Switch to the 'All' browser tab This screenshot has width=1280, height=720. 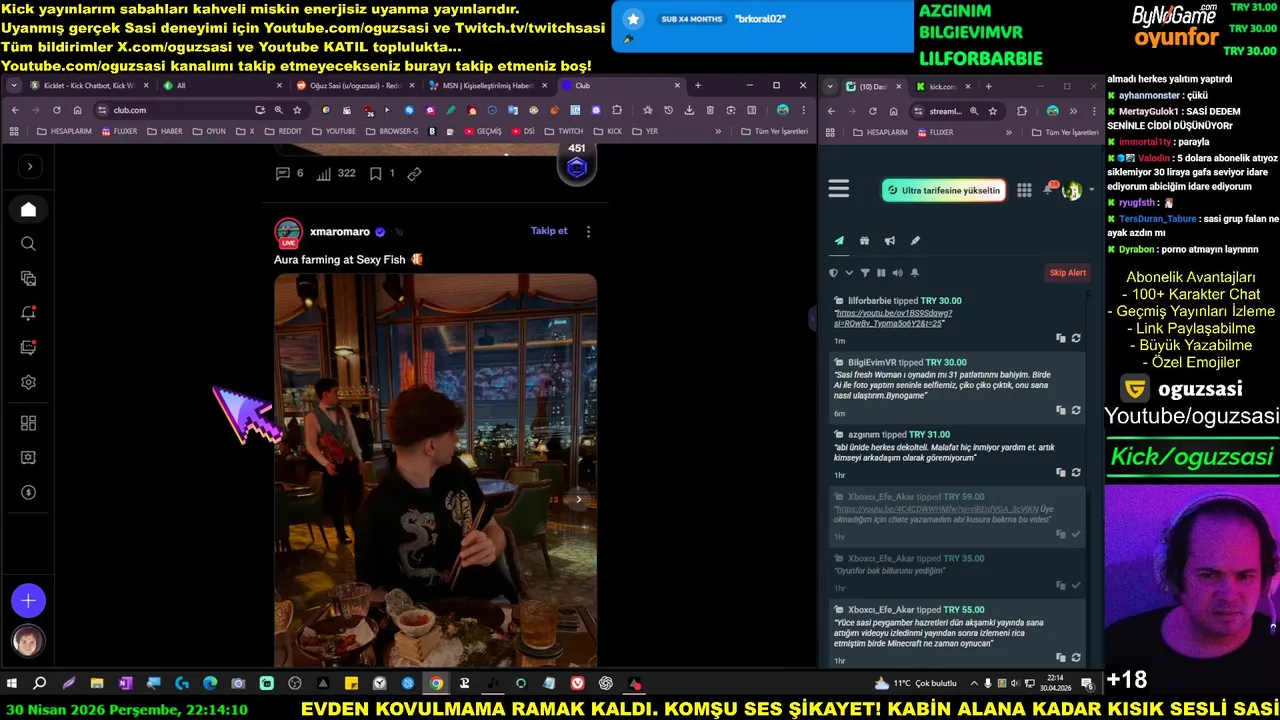tap(220, 85)
